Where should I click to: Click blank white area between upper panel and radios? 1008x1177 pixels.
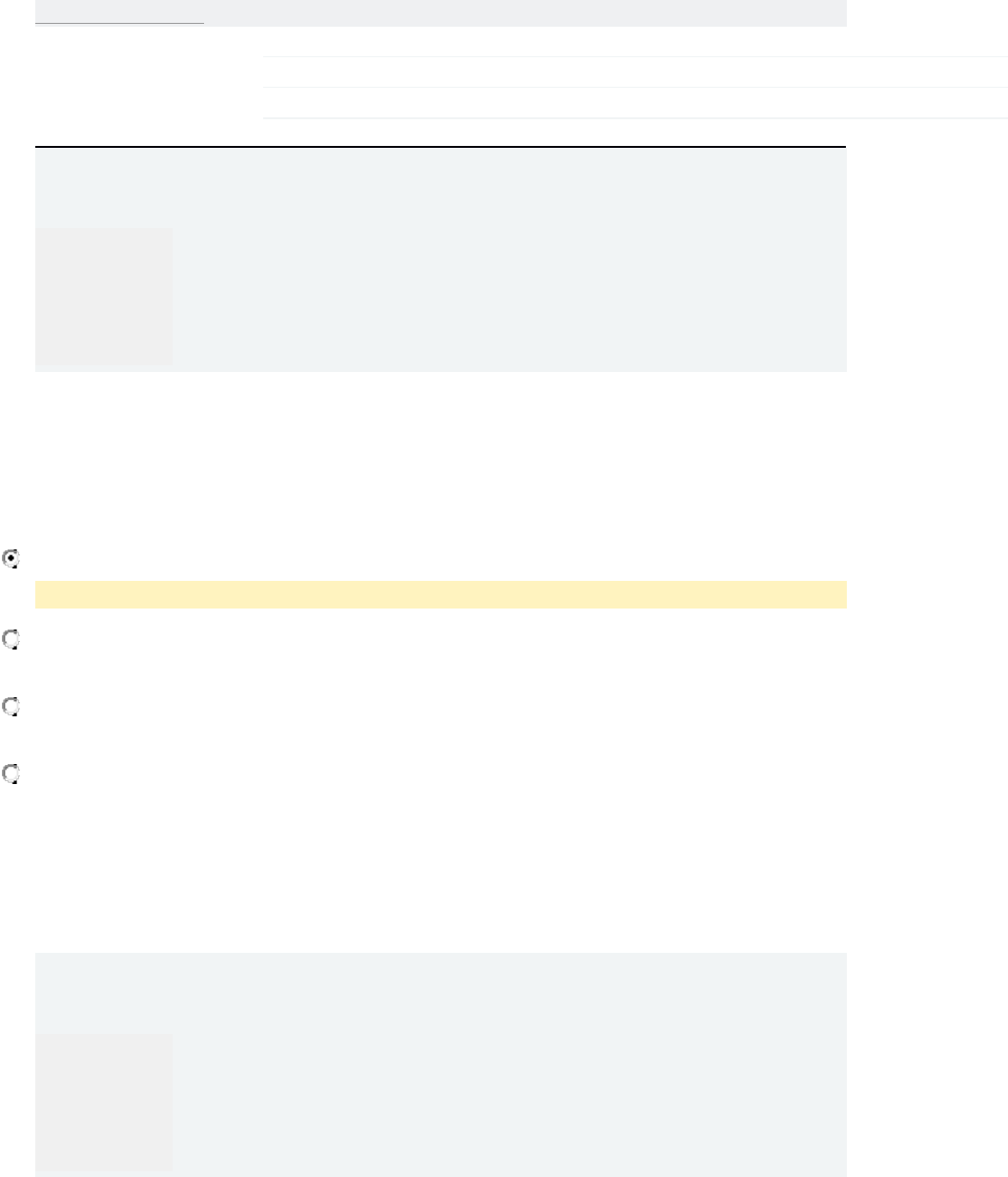point(441,458)
